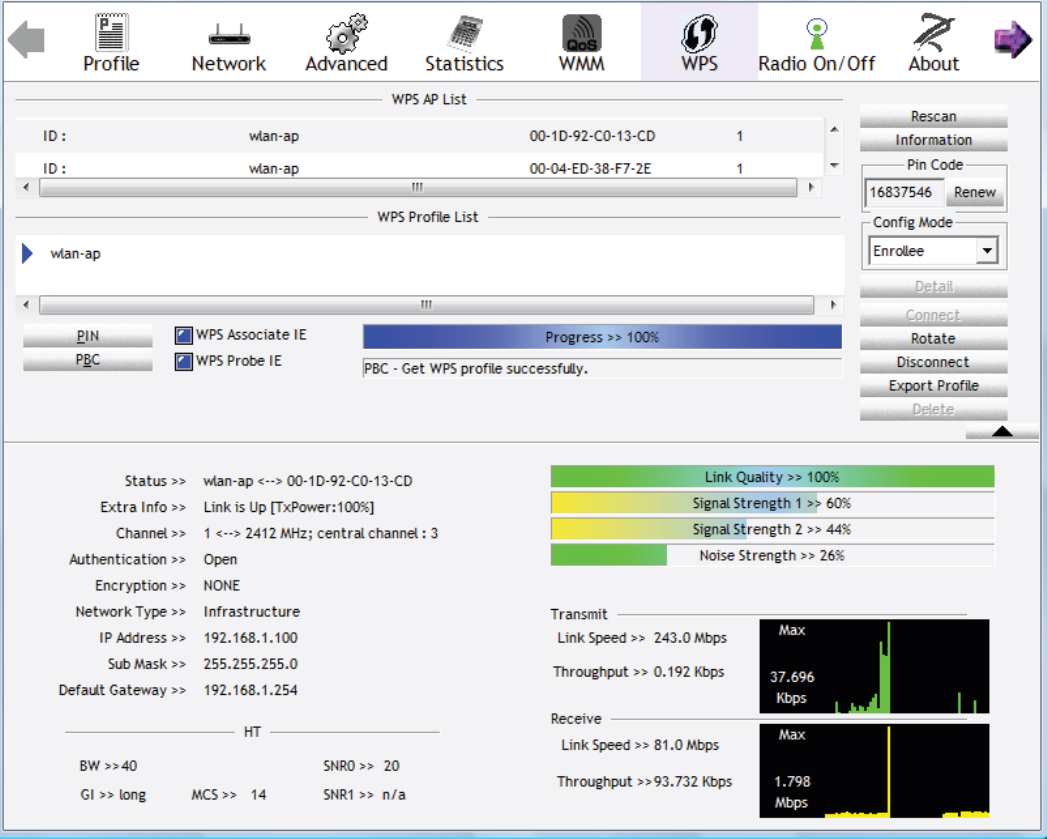Open the Statistics calculator icon

point(464,33)
